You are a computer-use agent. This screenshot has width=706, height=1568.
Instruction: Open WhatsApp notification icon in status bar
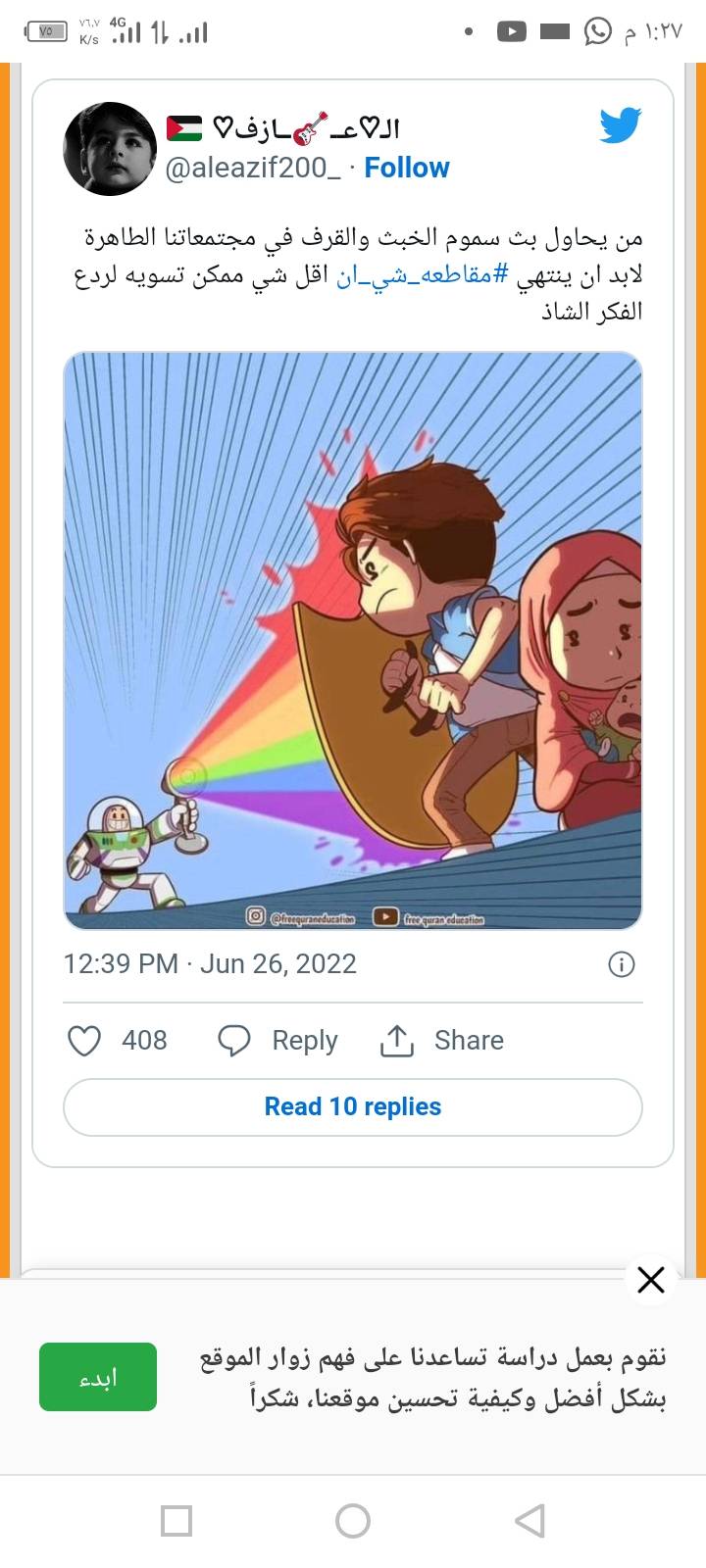point(597,32)
